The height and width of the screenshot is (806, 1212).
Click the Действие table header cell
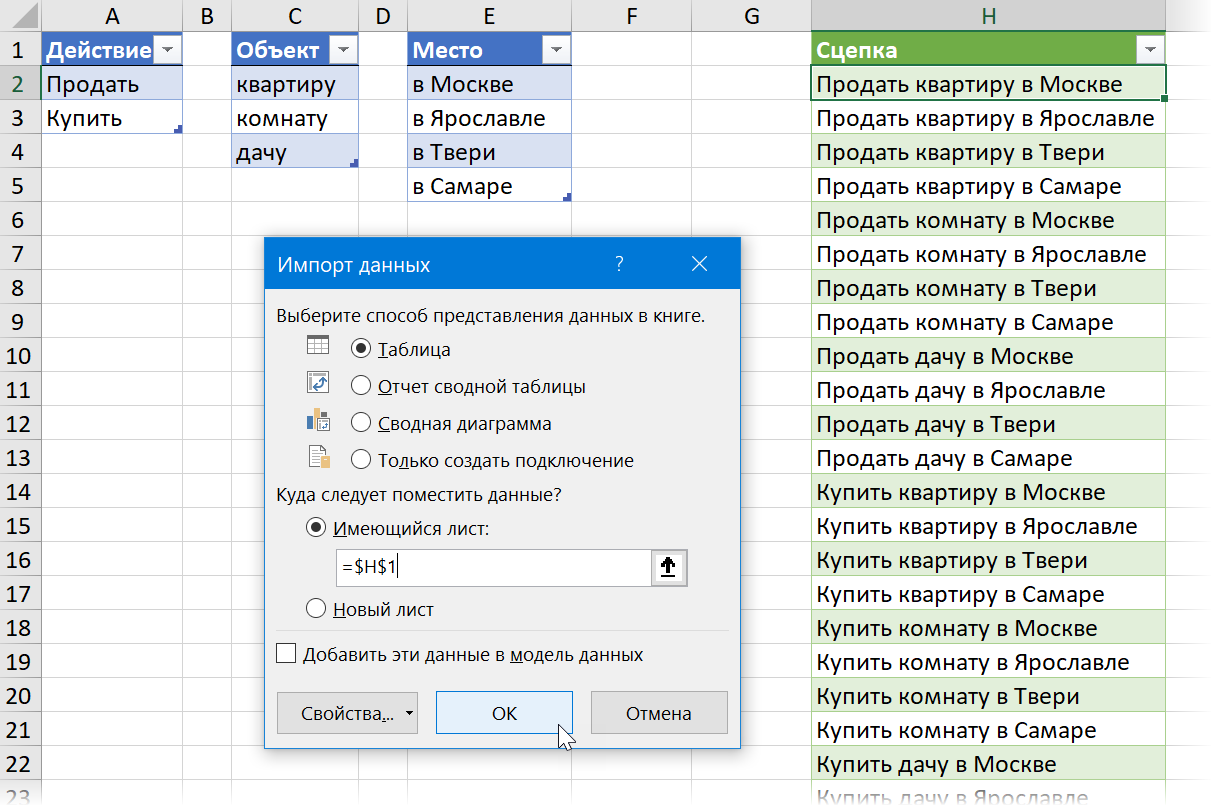112,50
